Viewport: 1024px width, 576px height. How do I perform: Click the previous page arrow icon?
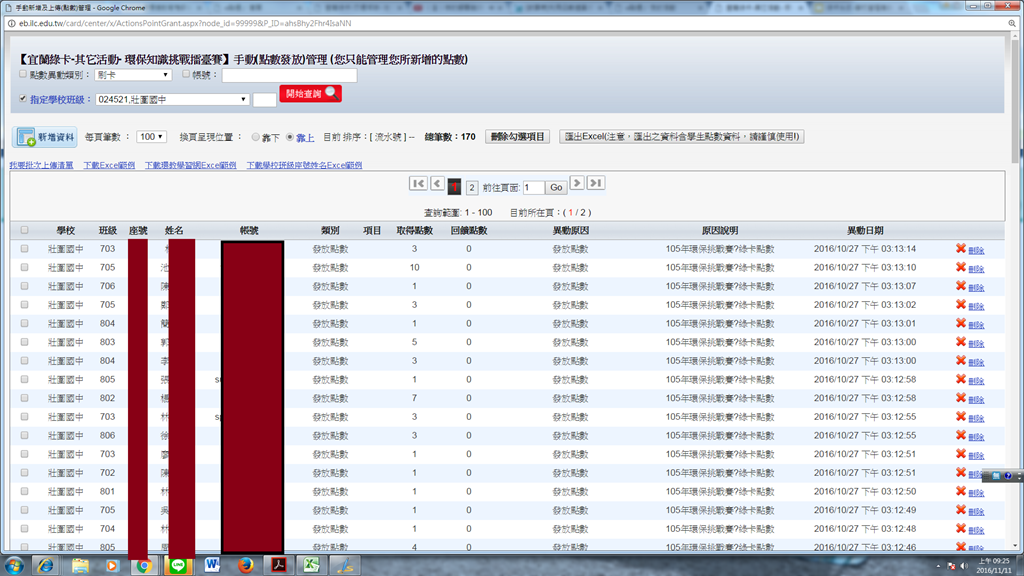[438, 184]
